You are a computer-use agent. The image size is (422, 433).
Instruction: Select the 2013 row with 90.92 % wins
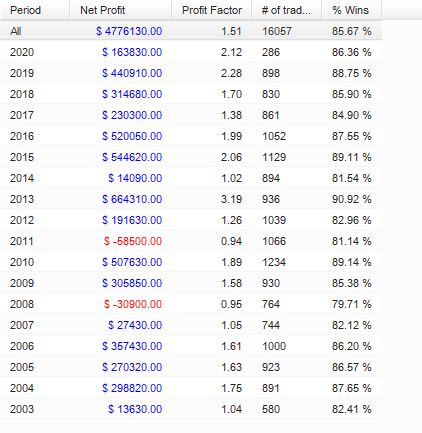191,199
